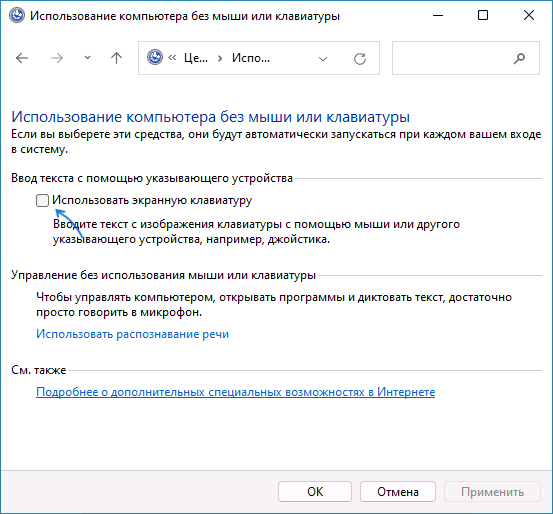This screenshot has width=553, height=514.
Task: Go back with the left arrow
Action: tap(22, 58)
